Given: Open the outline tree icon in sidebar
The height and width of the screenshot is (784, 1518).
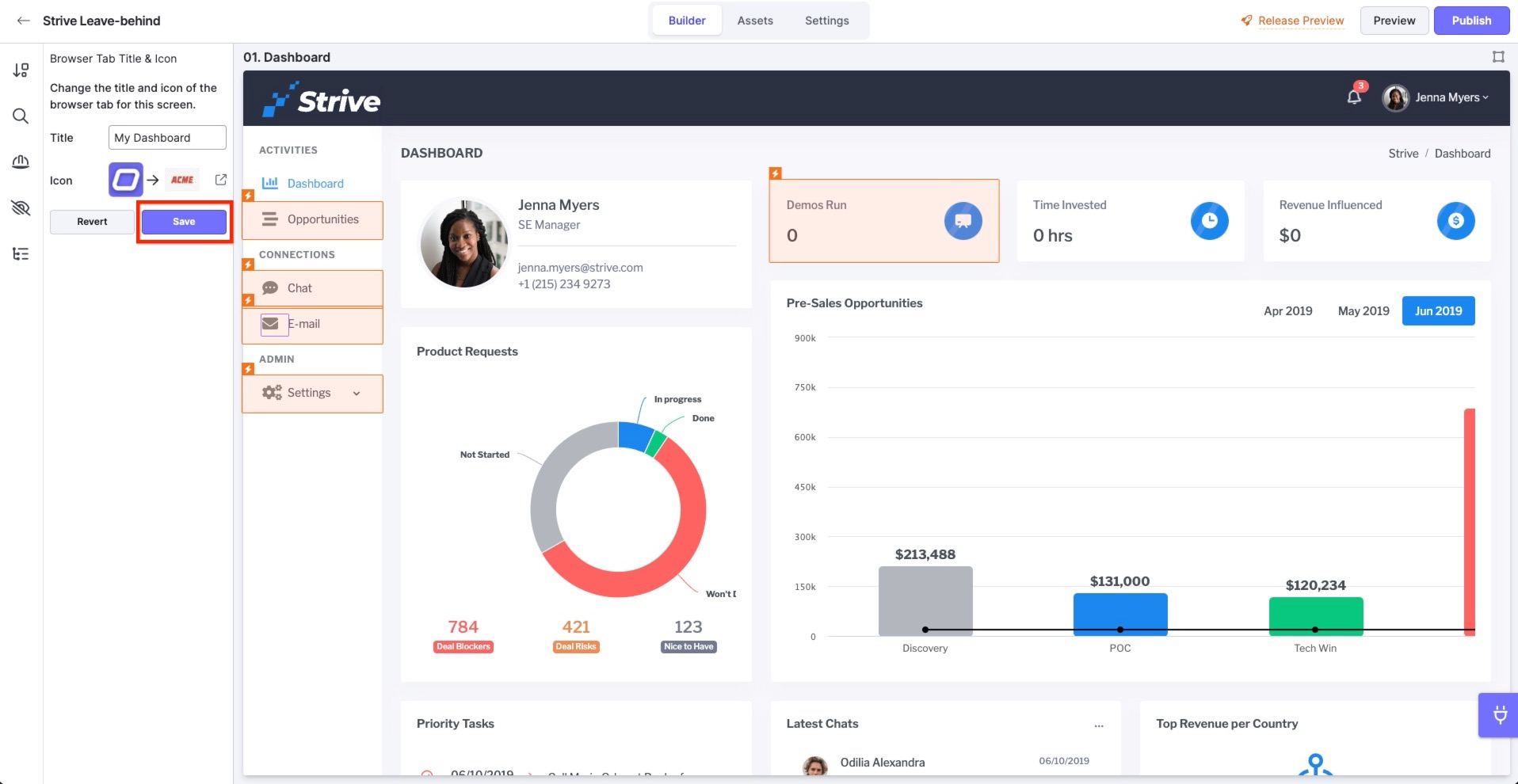Looking at the screenshot, I should click(x=21, y=254).
